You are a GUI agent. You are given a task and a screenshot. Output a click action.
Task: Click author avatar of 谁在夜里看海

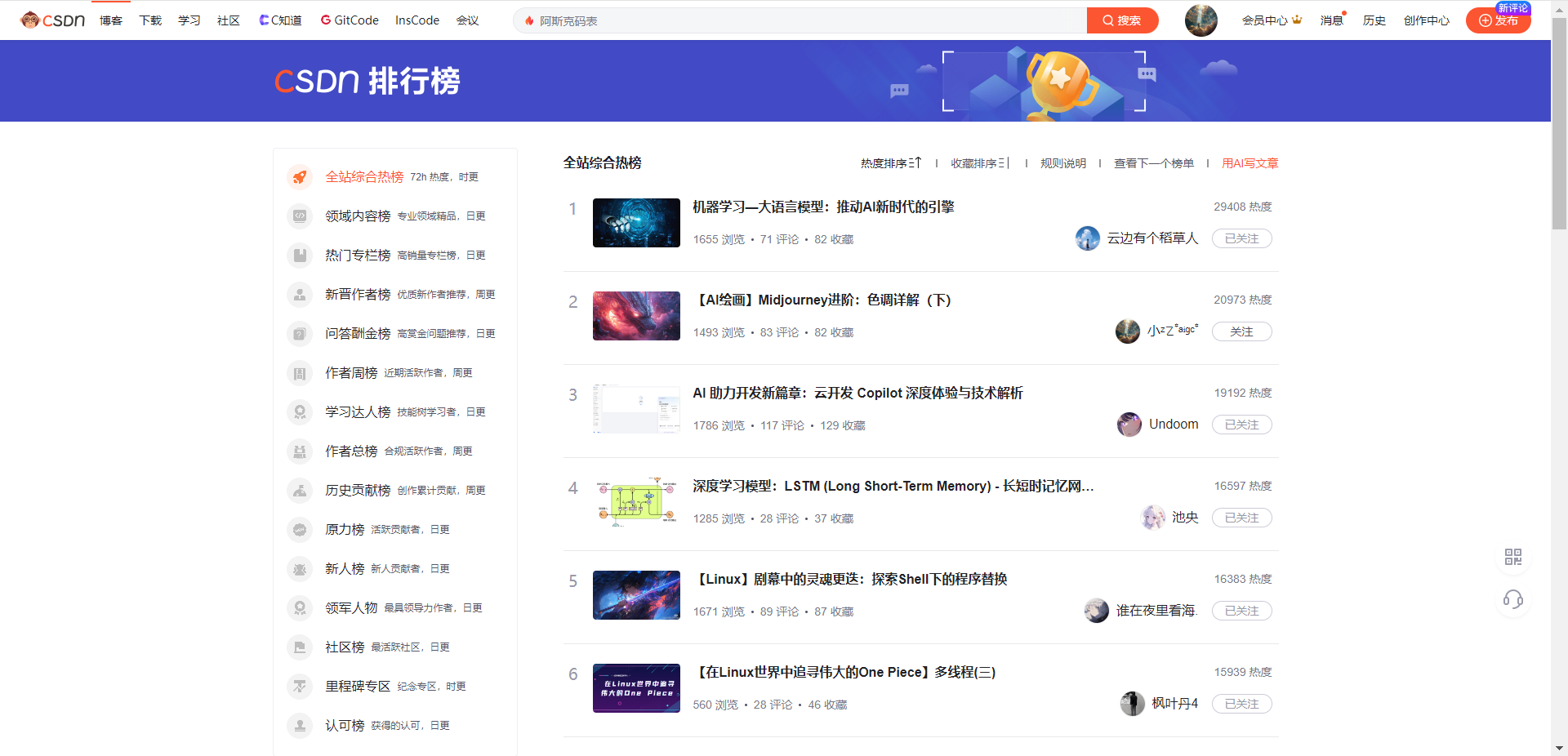(x=1097, y=611)
